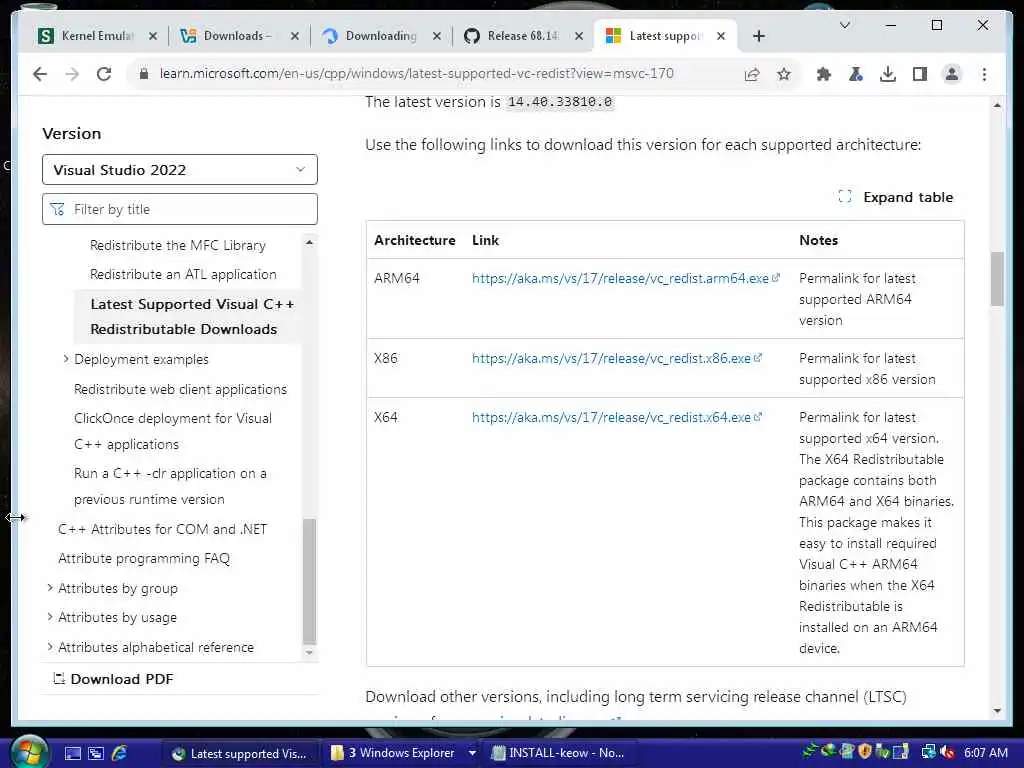
Task: Click the volume tray icon
Action: click(x=948, y=752)
